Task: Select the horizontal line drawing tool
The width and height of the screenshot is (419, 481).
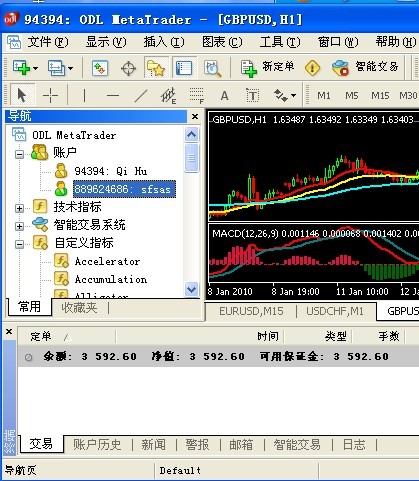Action: 113,96
